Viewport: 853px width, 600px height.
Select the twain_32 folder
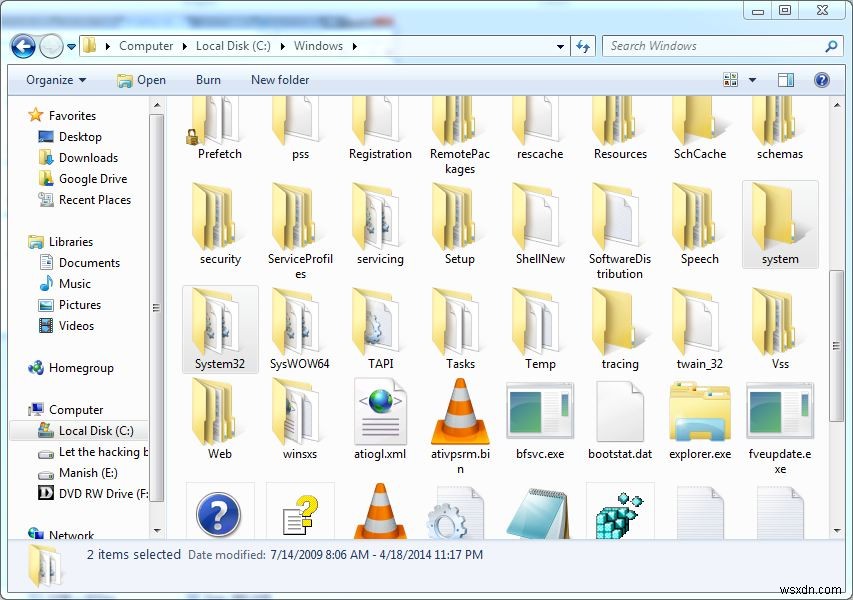tap(700, 329)
